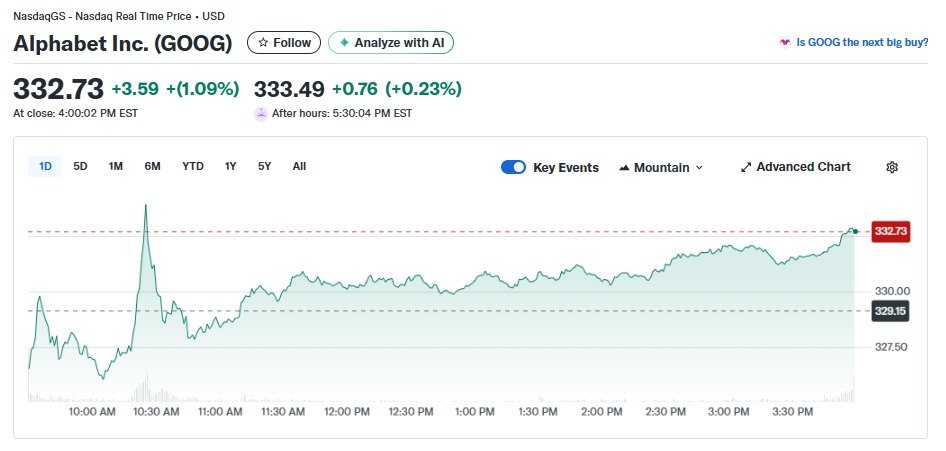Toggle the Key Events switch
The width and height of the screenshot is (946, 451).
point(513,167)
